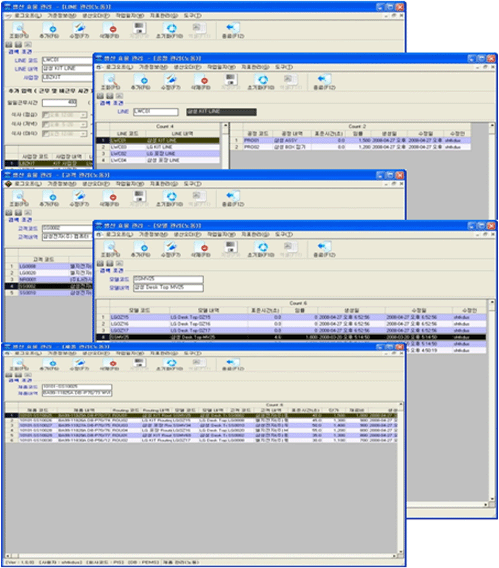The width and height of the screenshot is (499, 568).
Task: Click the Add (F6) icon in LINE window
Action: click(x=49, y=30)
